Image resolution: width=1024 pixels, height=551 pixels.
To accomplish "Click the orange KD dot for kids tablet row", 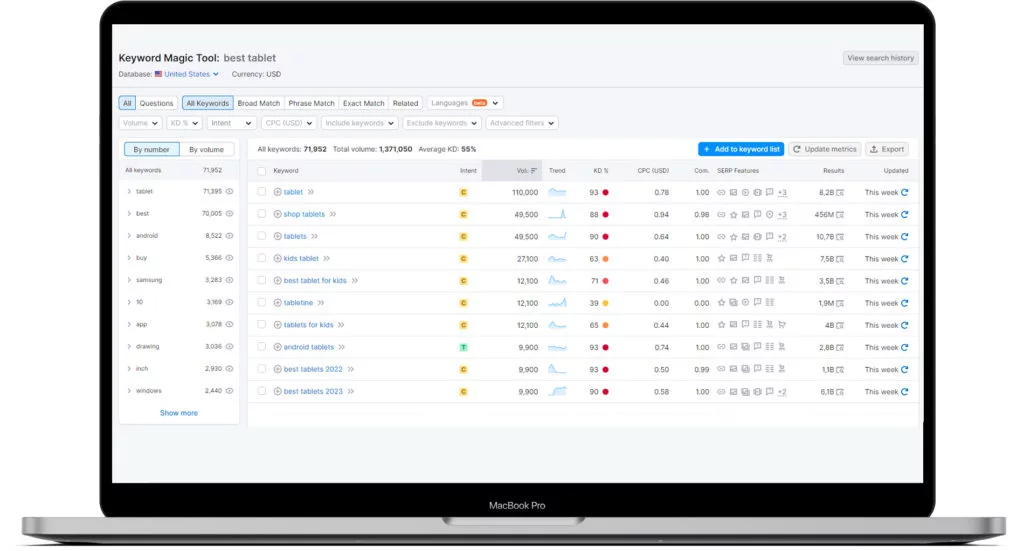I will (605, 259).
